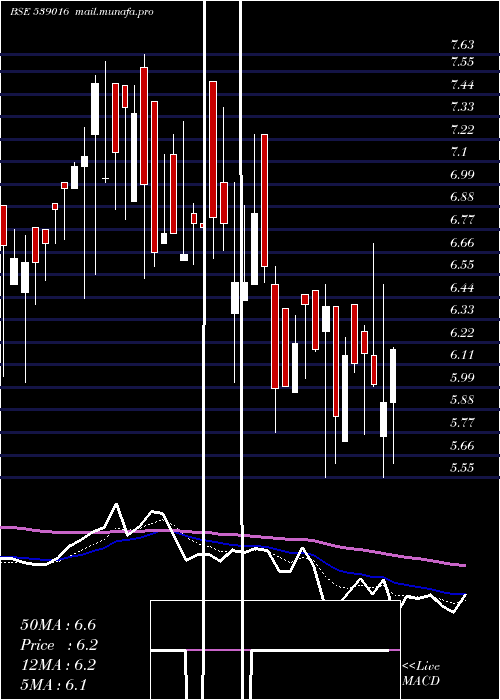Click the 6.66 price axis label

pyautogui.click(x=462, y=242)
